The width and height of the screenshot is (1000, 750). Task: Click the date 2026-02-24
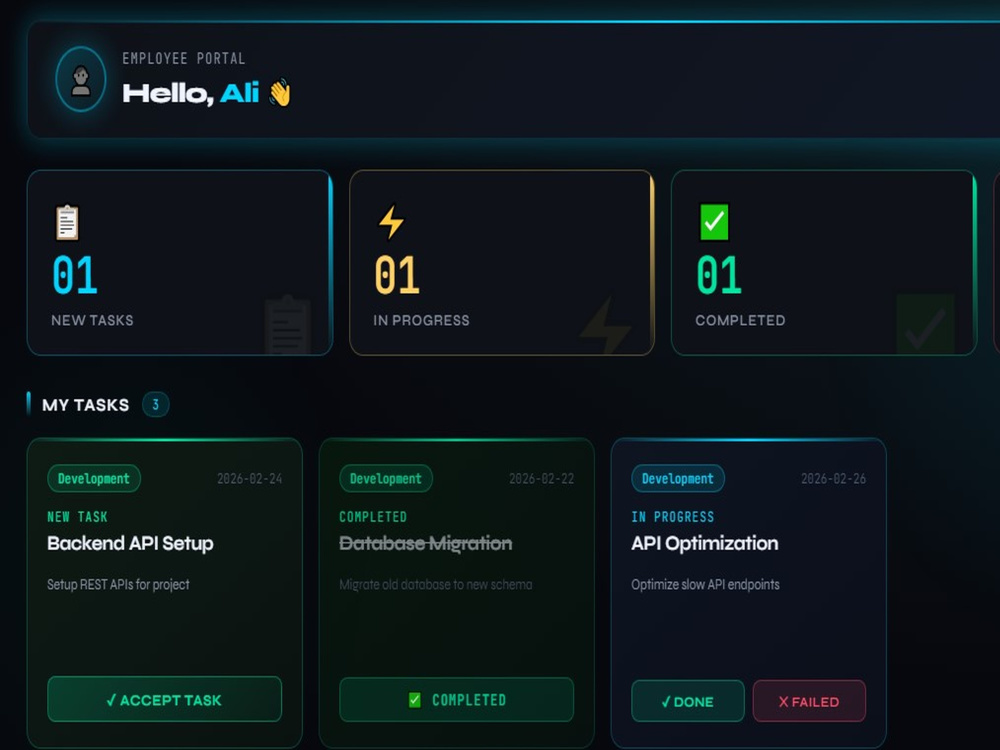(249, 478)
